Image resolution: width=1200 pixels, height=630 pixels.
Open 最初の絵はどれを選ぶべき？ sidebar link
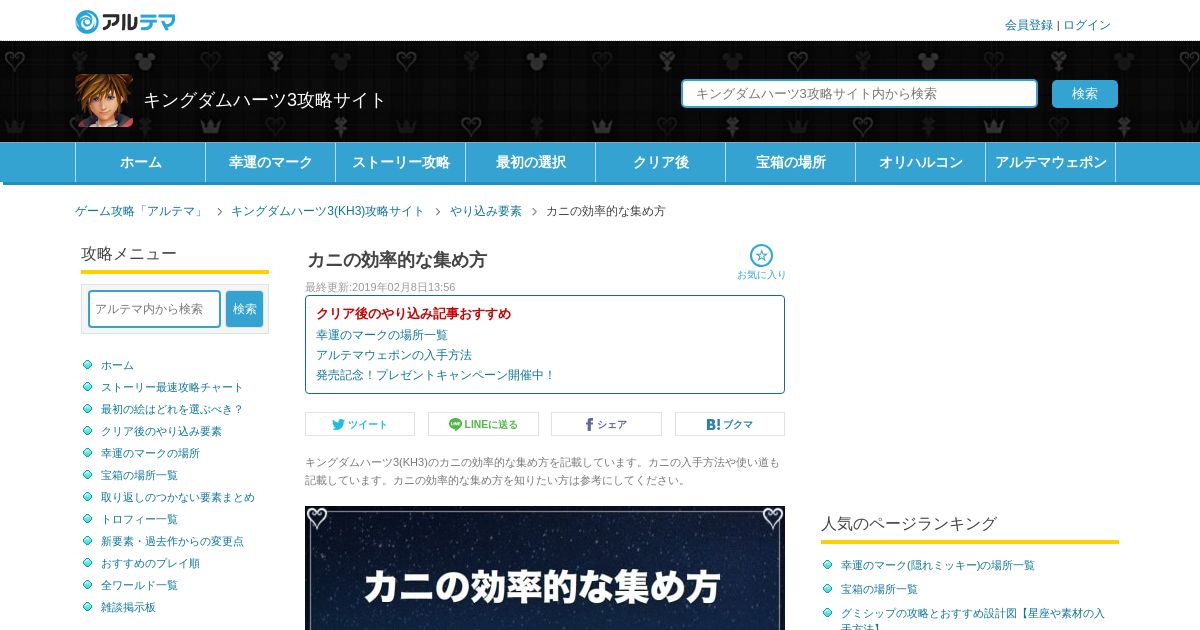(x=172, y=409)
